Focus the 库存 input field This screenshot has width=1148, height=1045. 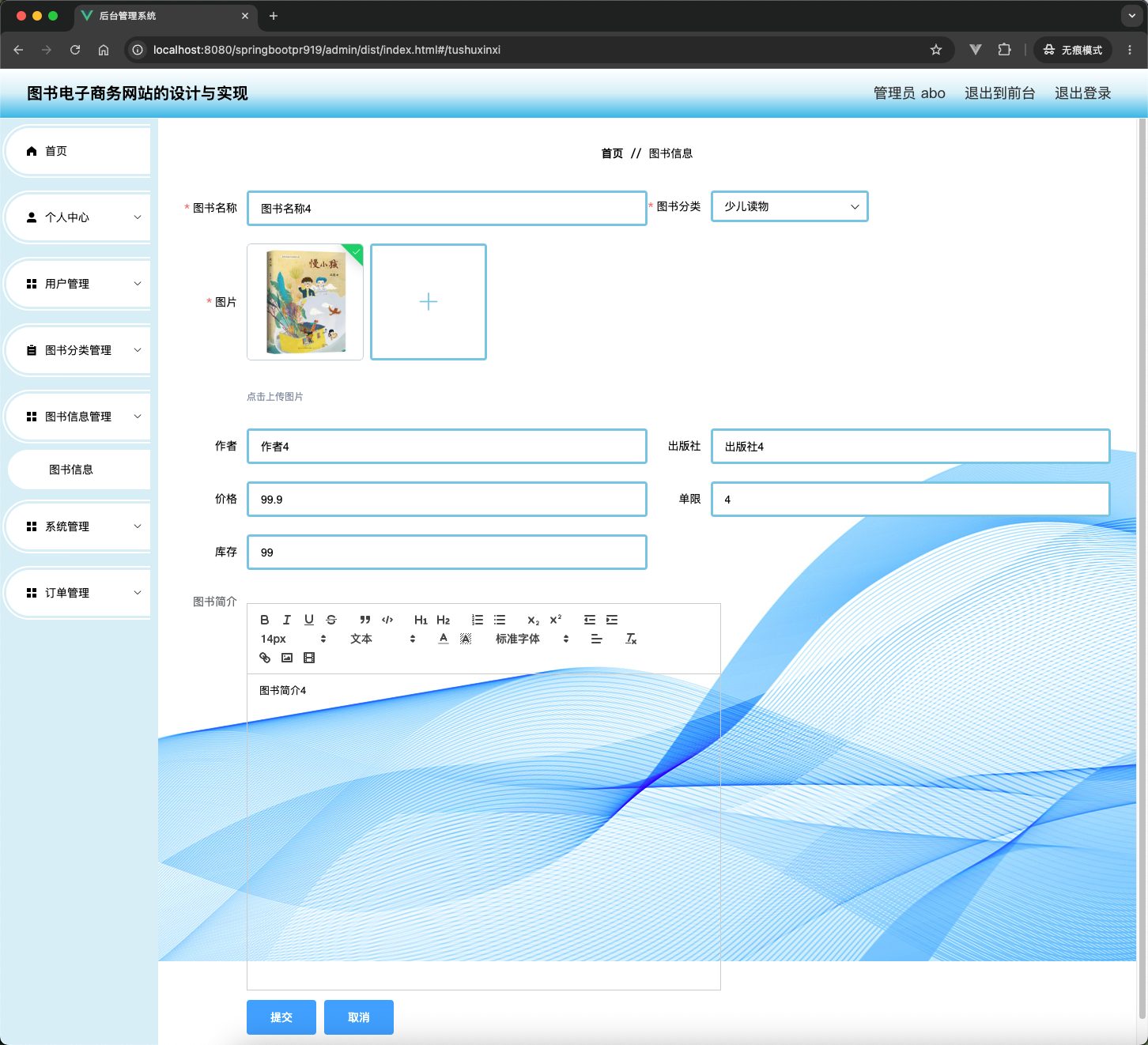[447, 553]
